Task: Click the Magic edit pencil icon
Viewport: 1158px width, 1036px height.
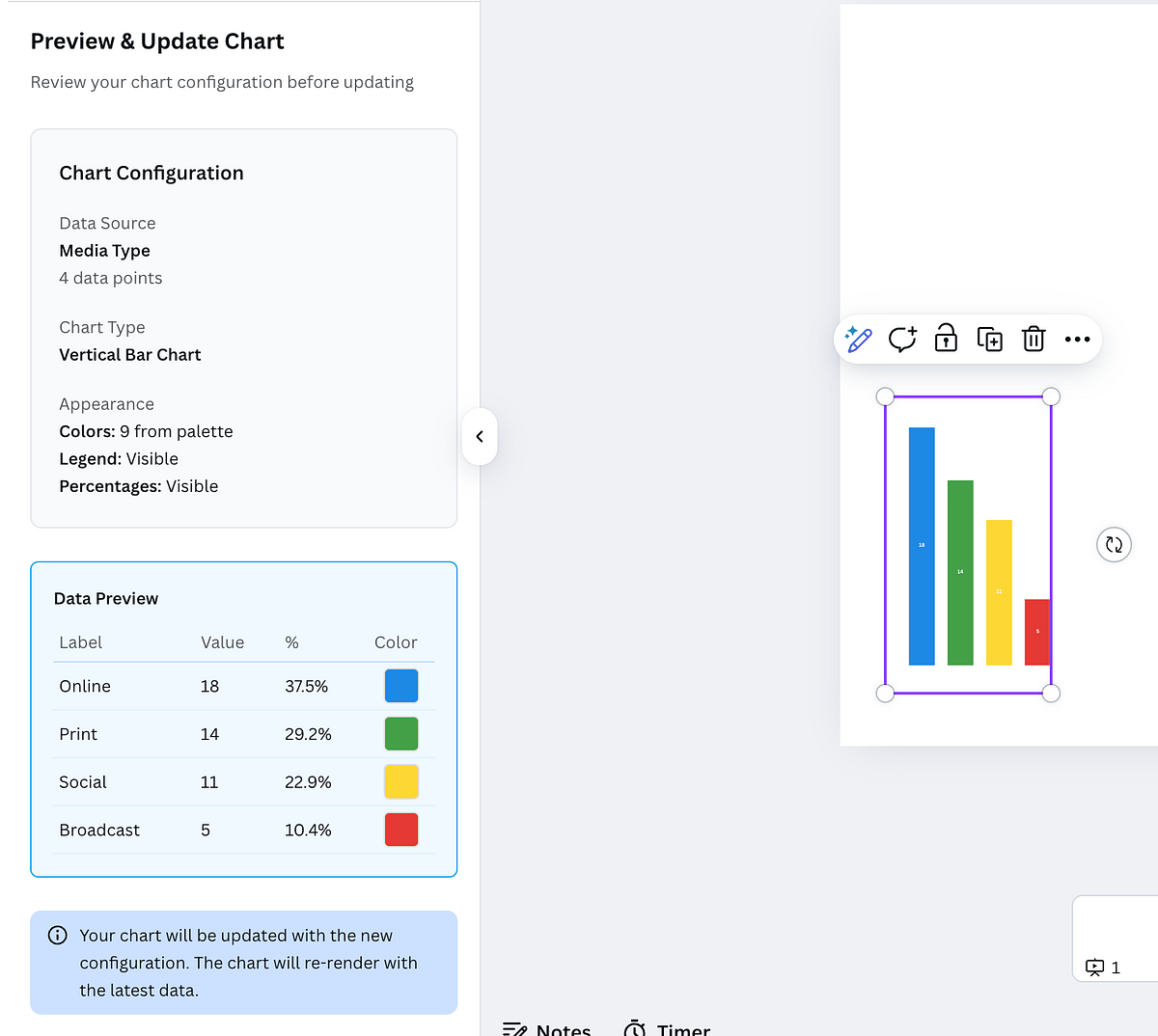Action: click(x=858, y=339)
